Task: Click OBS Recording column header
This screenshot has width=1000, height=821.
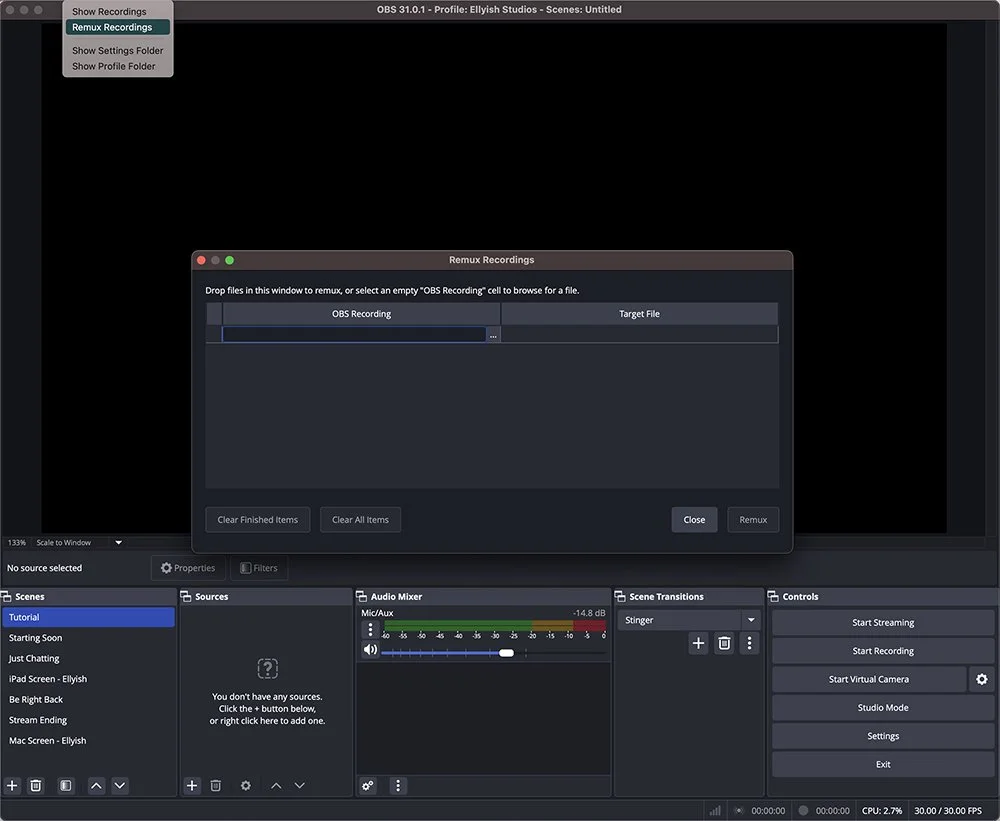Action: pyautogui.click(x=362, y=314)
